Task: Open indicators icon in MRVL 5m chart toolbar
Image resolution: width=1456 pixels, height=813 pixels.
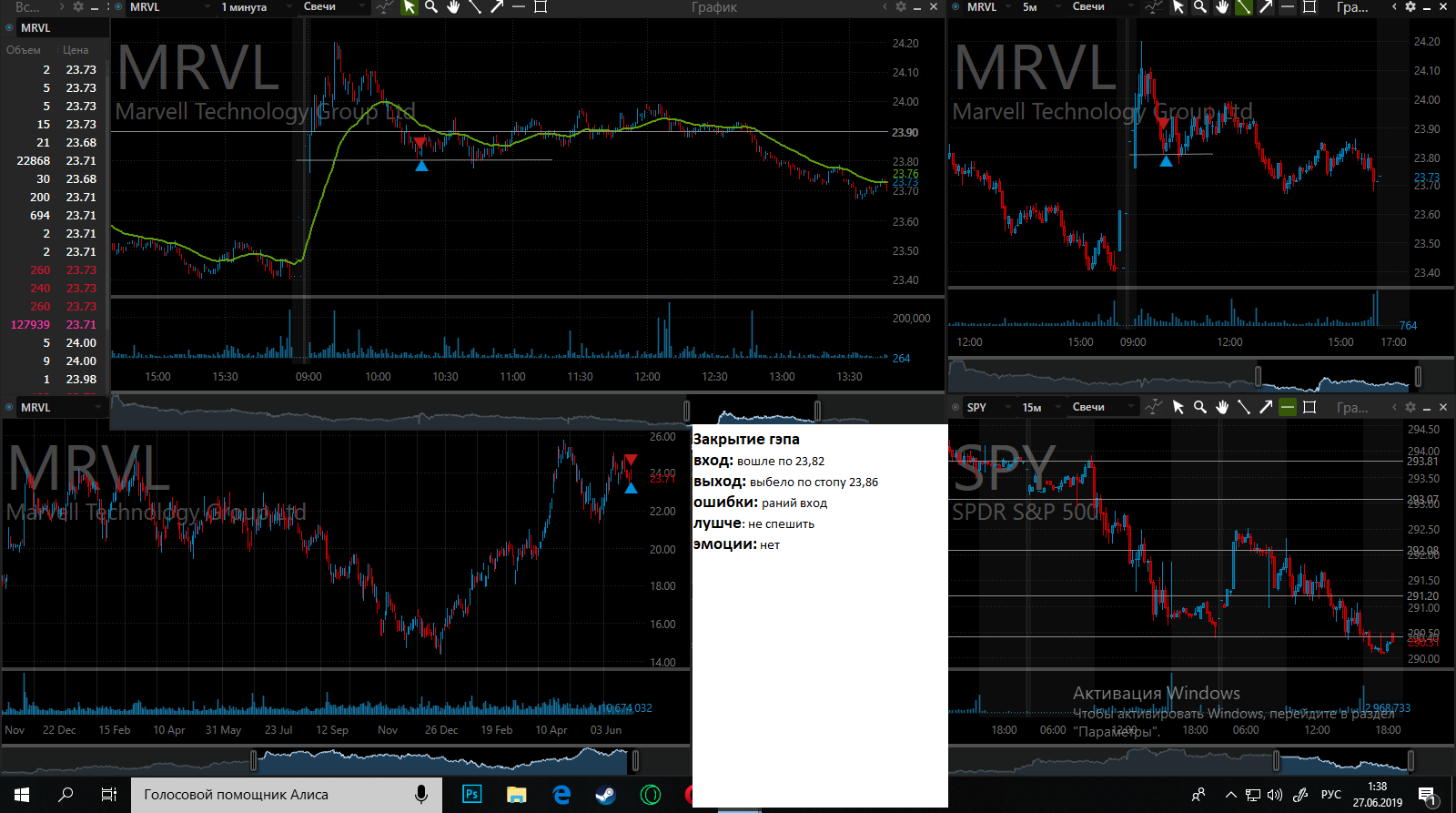Action: point(1154,7)
